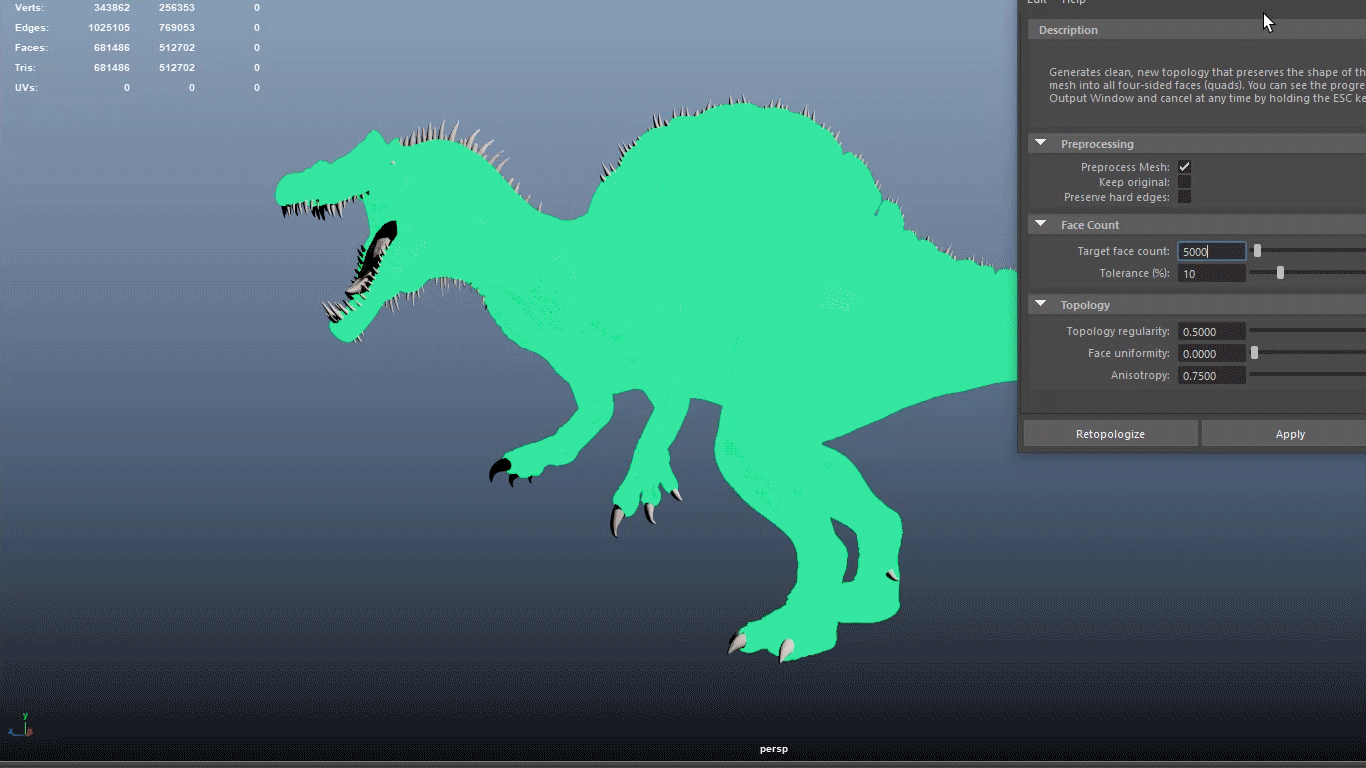Click the Face uniformity value field
1366x768 pixels.
click(x=1211, y=354)
